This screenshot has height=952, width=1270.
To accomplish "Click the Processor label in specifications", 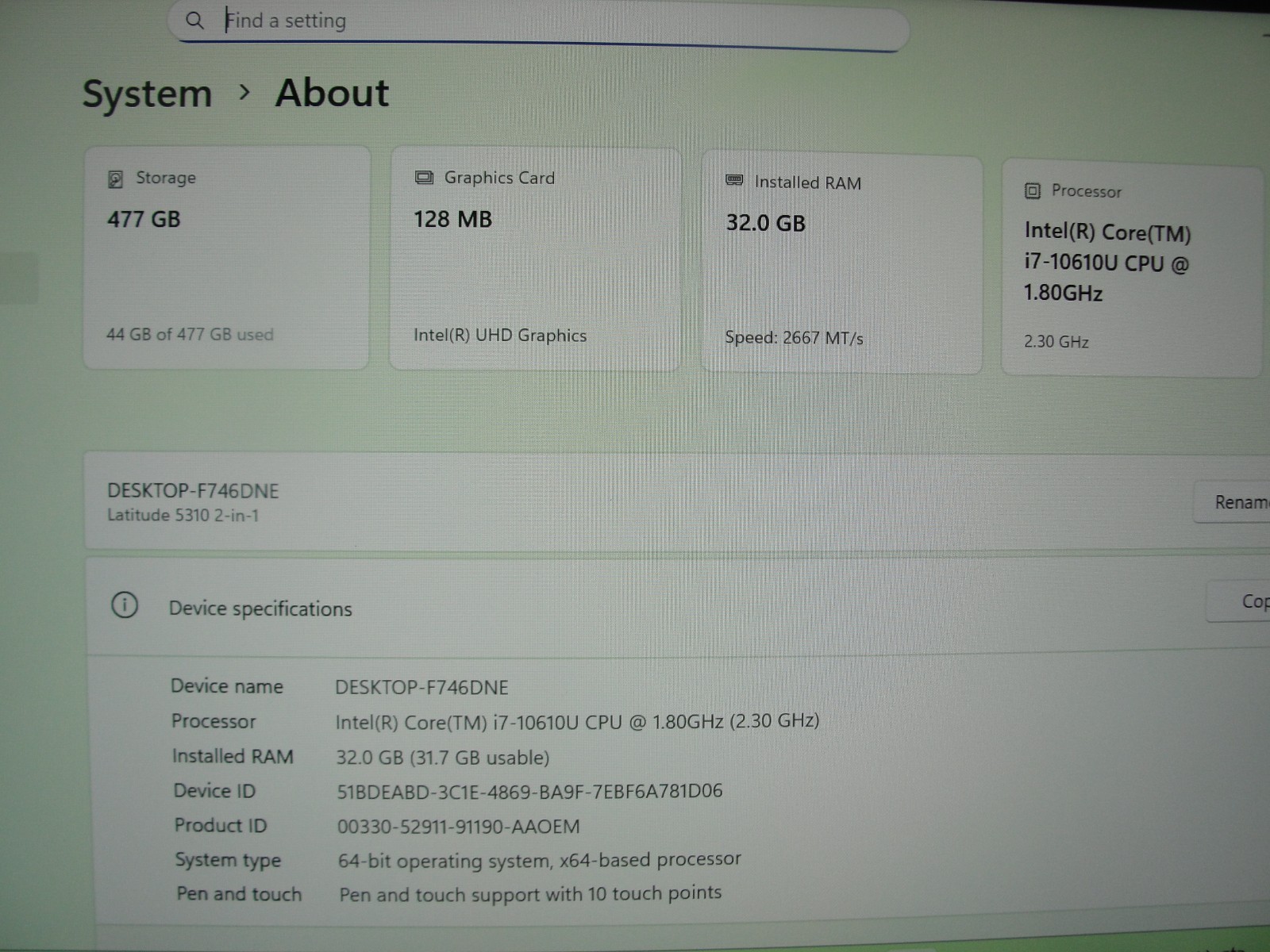I will pyautogui.click(x=214, y=722).
